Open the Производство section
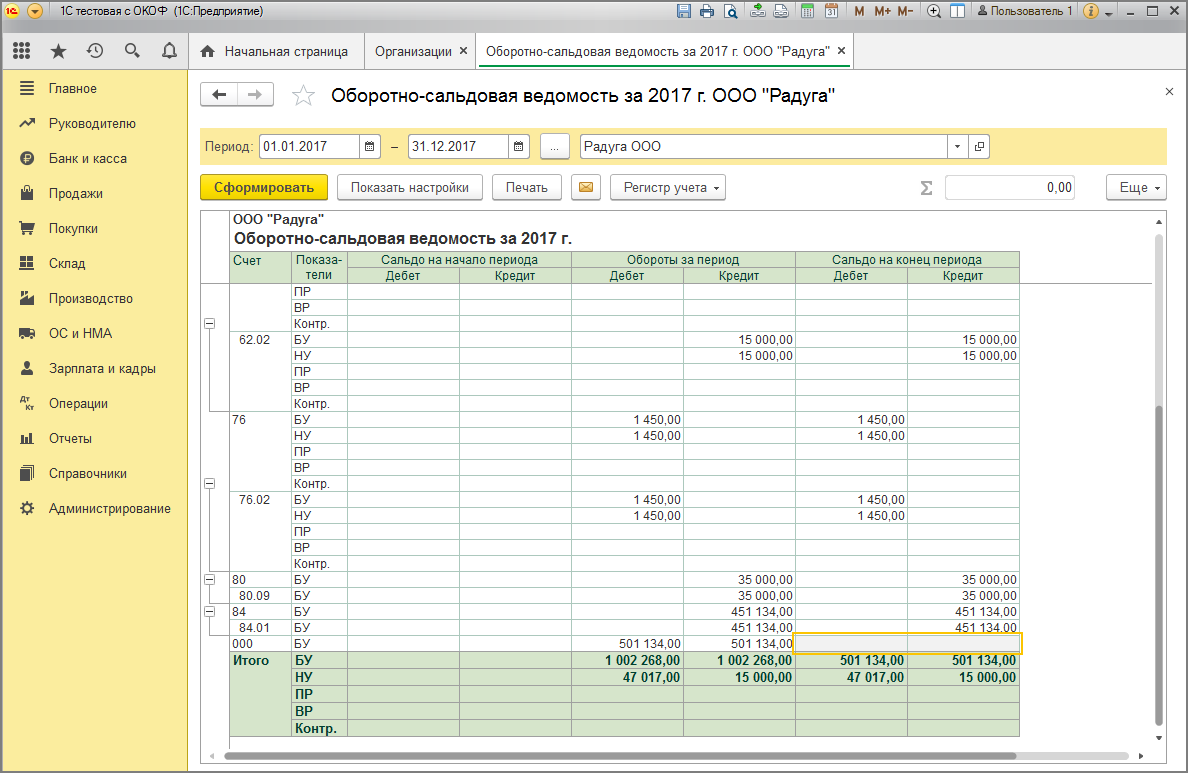1188x773 pixels. coord(95,299)
